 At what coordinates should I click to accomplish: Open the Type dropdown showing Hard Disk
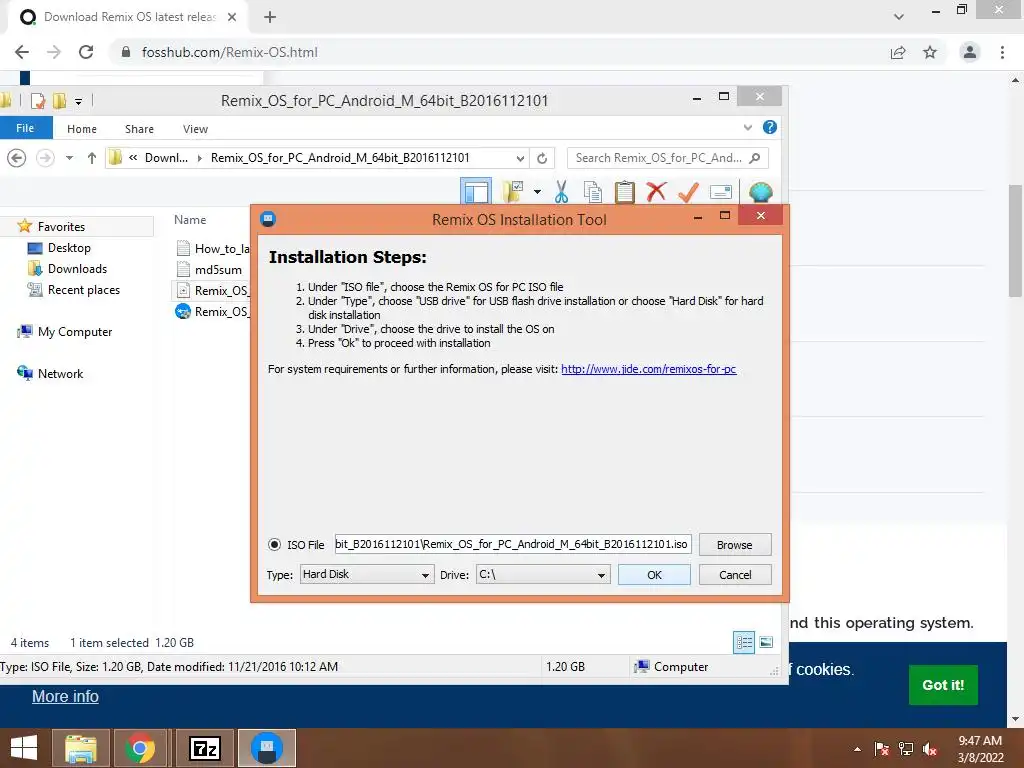pyautogui.click(x=367, y=575)
